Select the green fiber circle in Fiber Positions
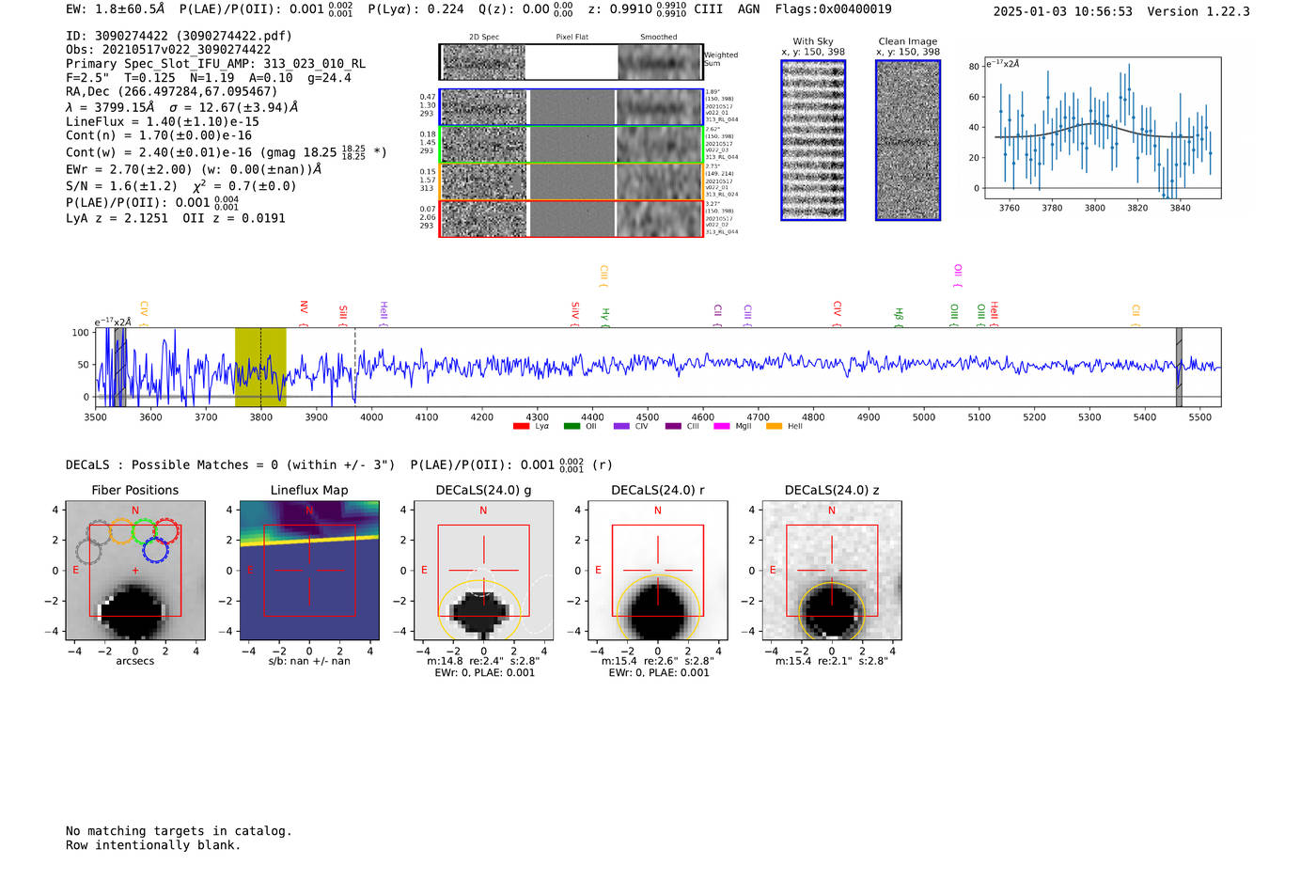The height and width of the screenshot is (896, 1316). click(145, 532)
